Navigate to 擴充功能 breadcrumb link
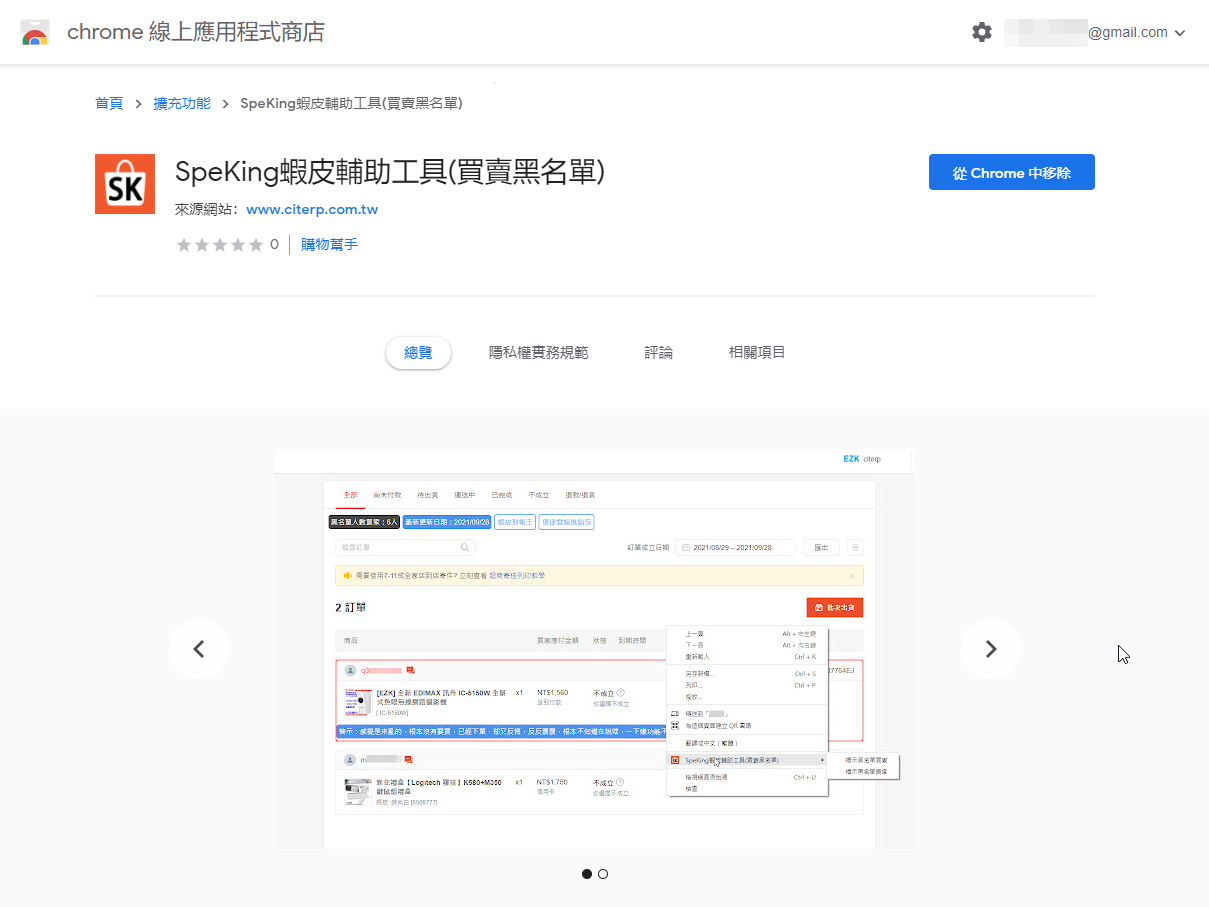The height and width of the screenshot is (907, 1209). click(x=182, y=103)
